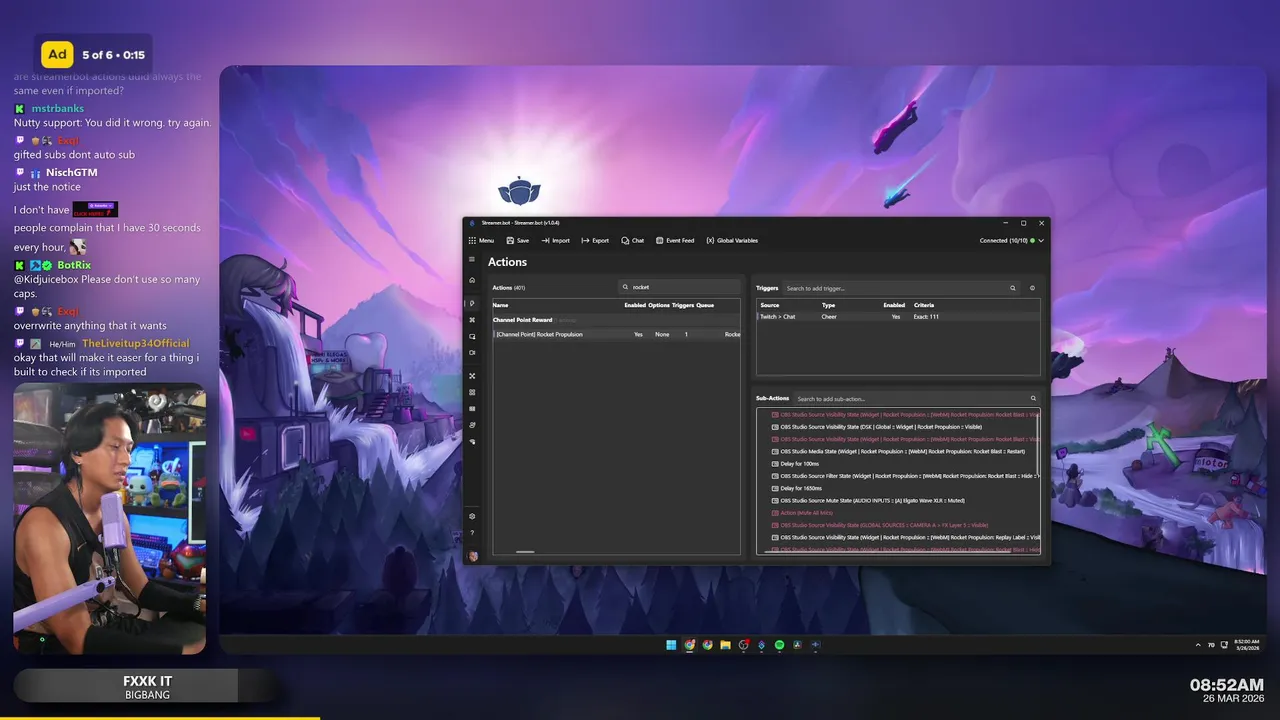
Task: Select the Twitch > Chat Cheer trigger row
Action: [898, 316]
